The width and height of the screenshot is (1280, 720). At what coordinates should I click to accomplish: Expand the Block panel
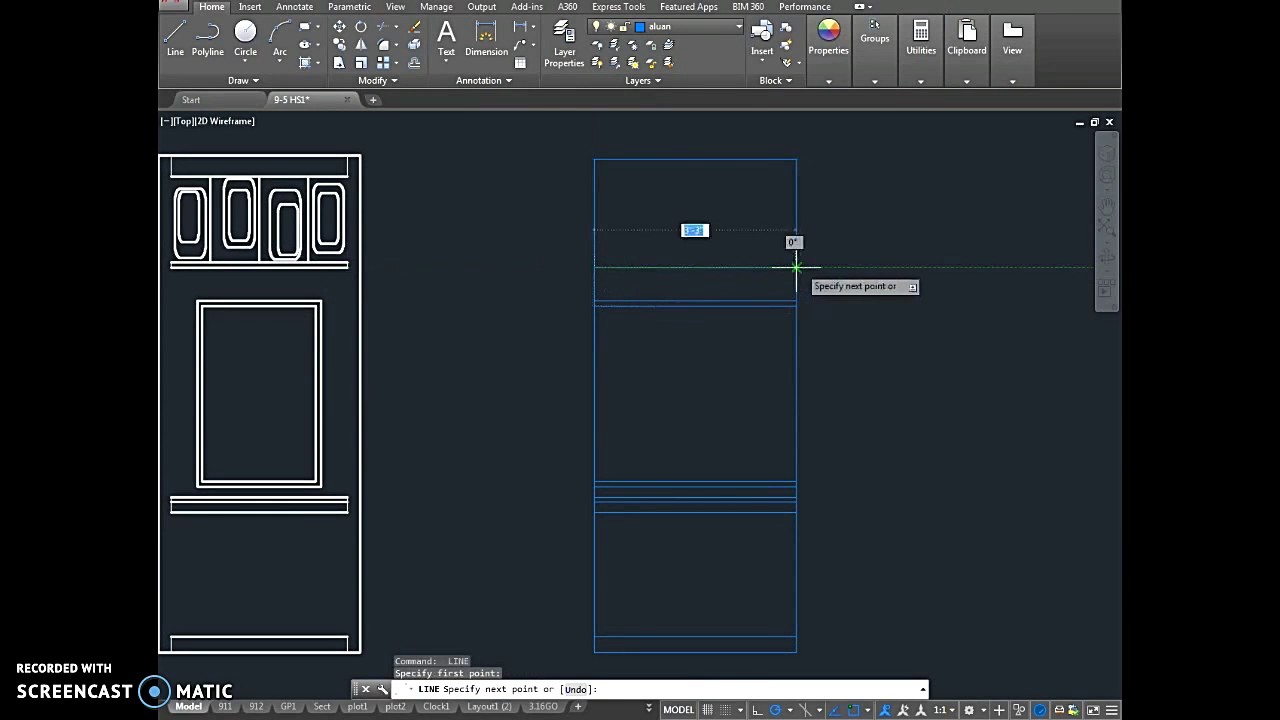[775, 81]
